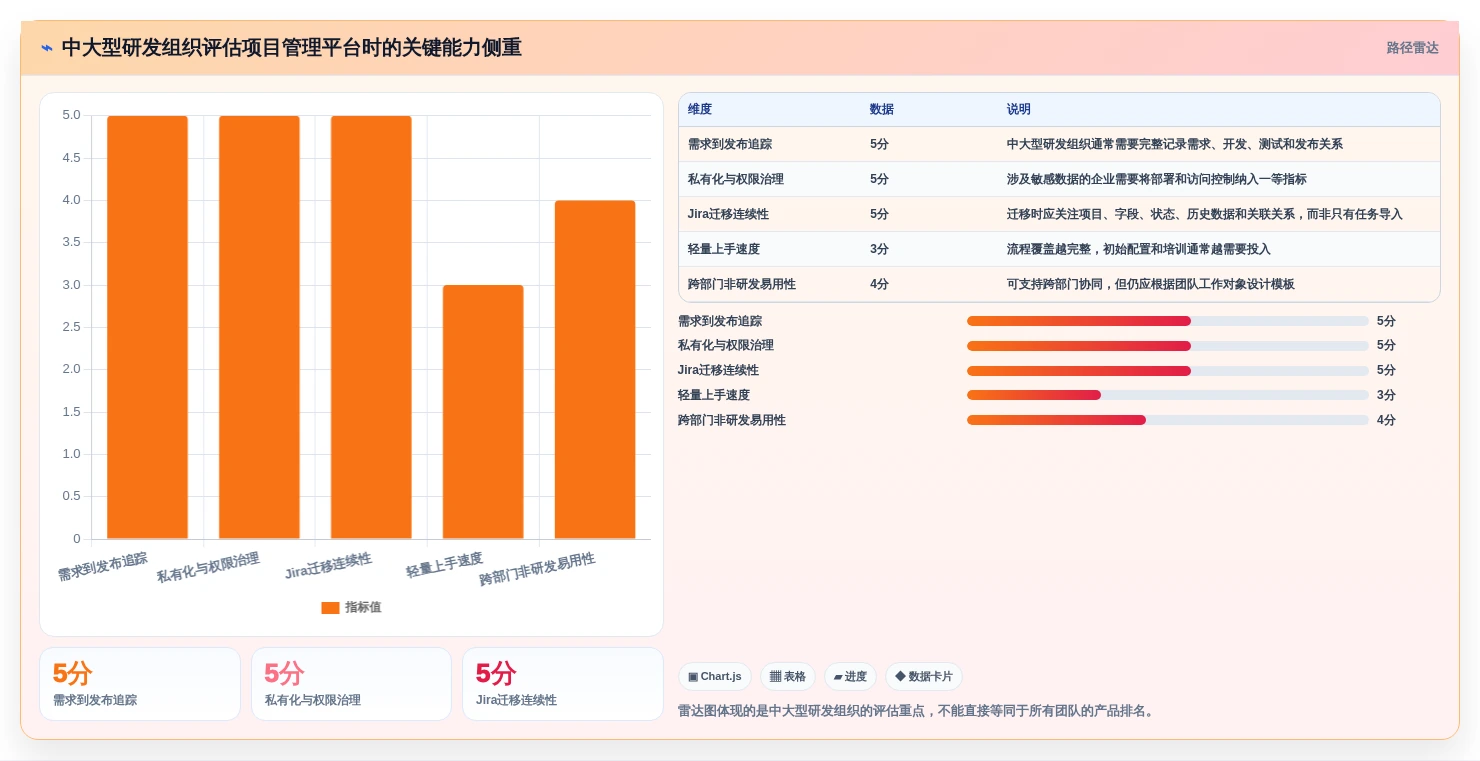
Task: Click the footnote text starting 雷达图体现的是
Action: (917, 711)
